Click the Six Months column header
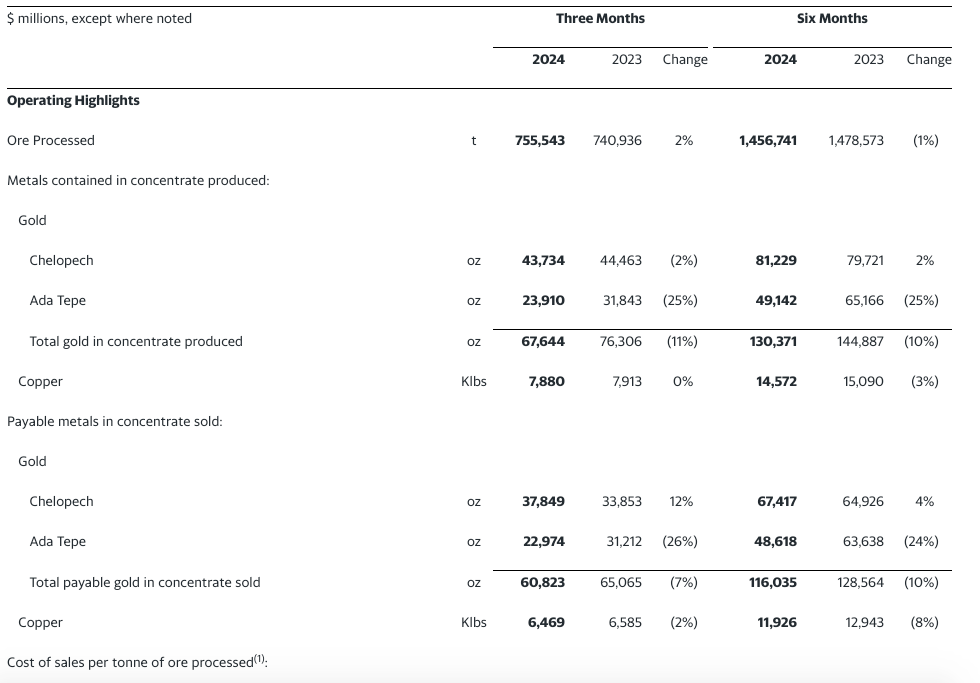Viewport: 980px width, 683px height. [x=831, y=18]
